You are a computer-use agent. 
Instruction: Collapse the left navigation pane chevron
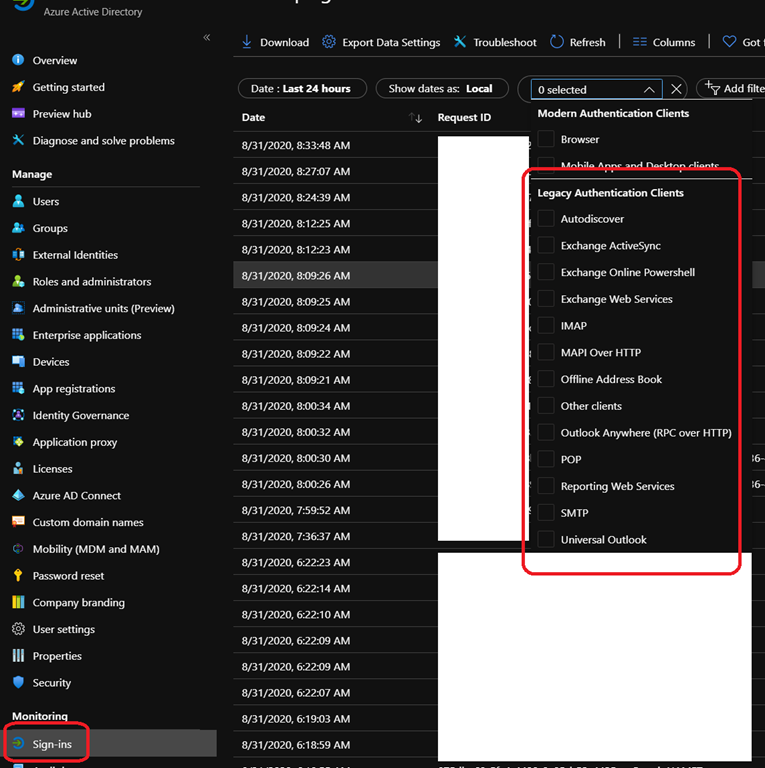coord(207,37)
